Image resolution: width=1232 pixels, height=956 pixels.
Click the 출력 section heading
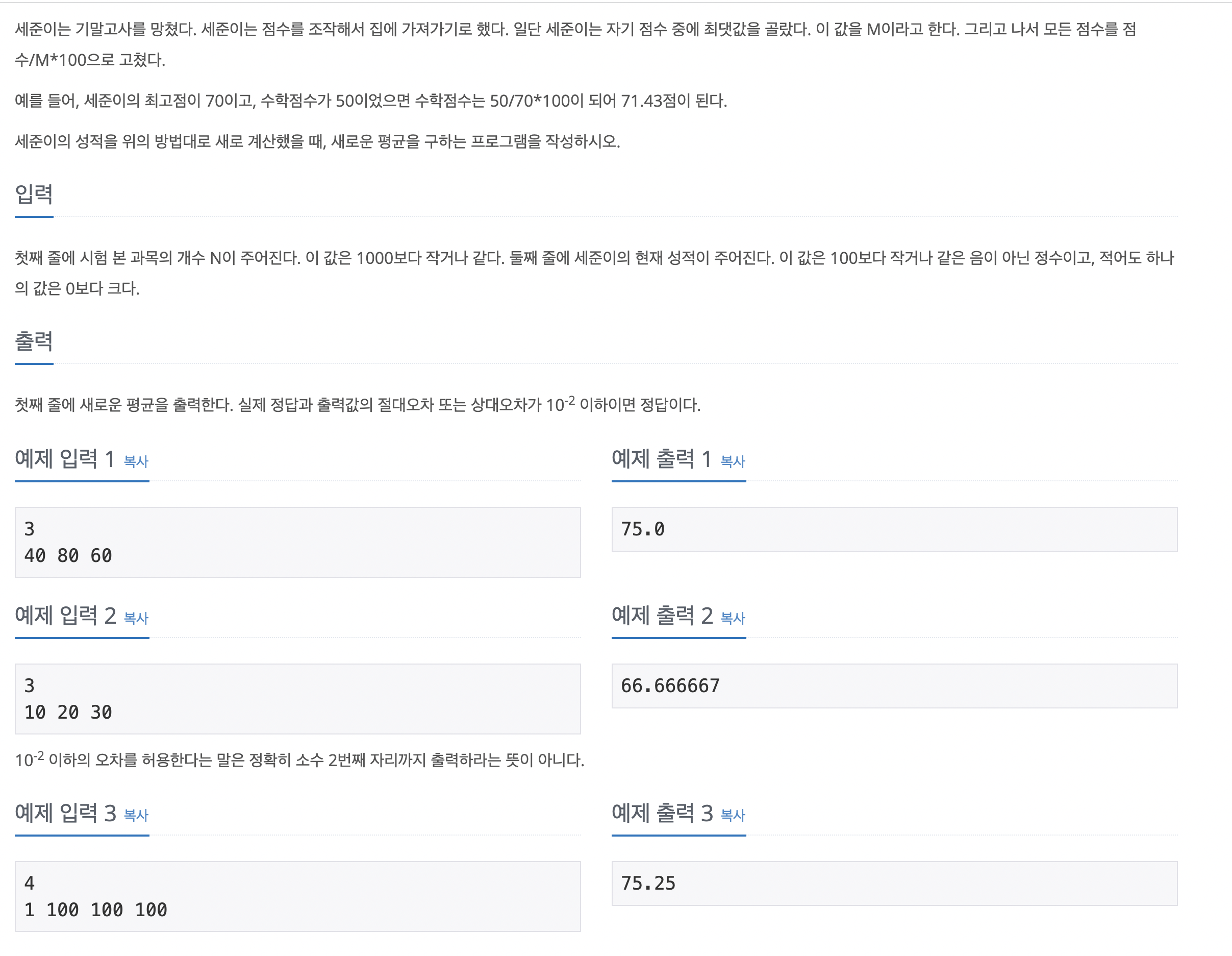[x=34, y=341]
